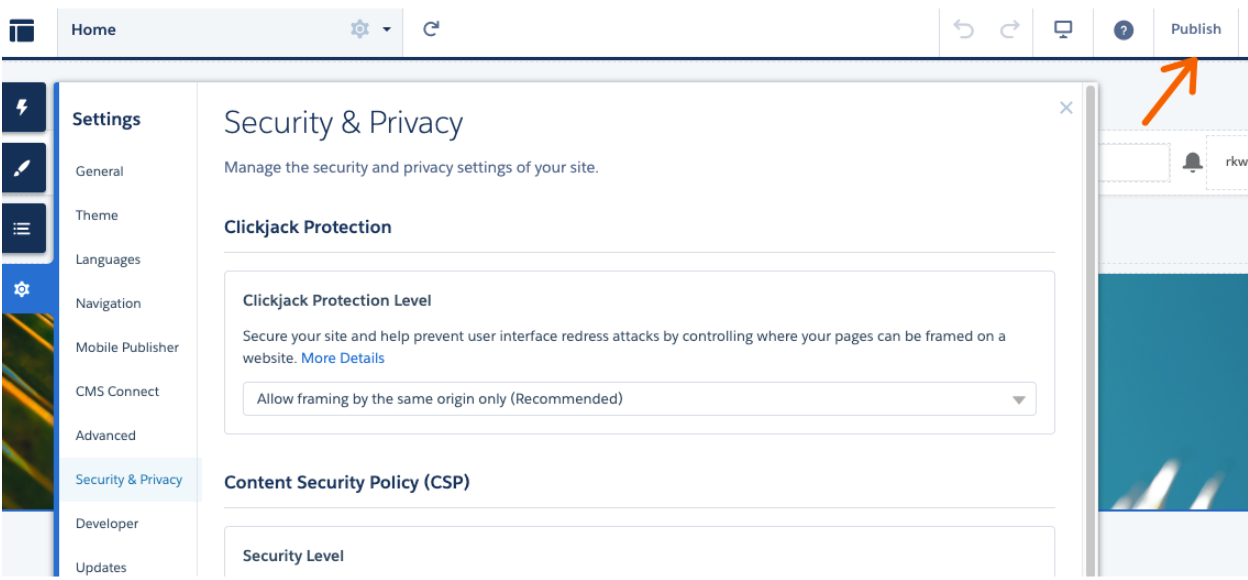This screenshot has height=580, width=1248.
Task: Select Mobile Publisher in Settings menu
Action: point(127,347)
